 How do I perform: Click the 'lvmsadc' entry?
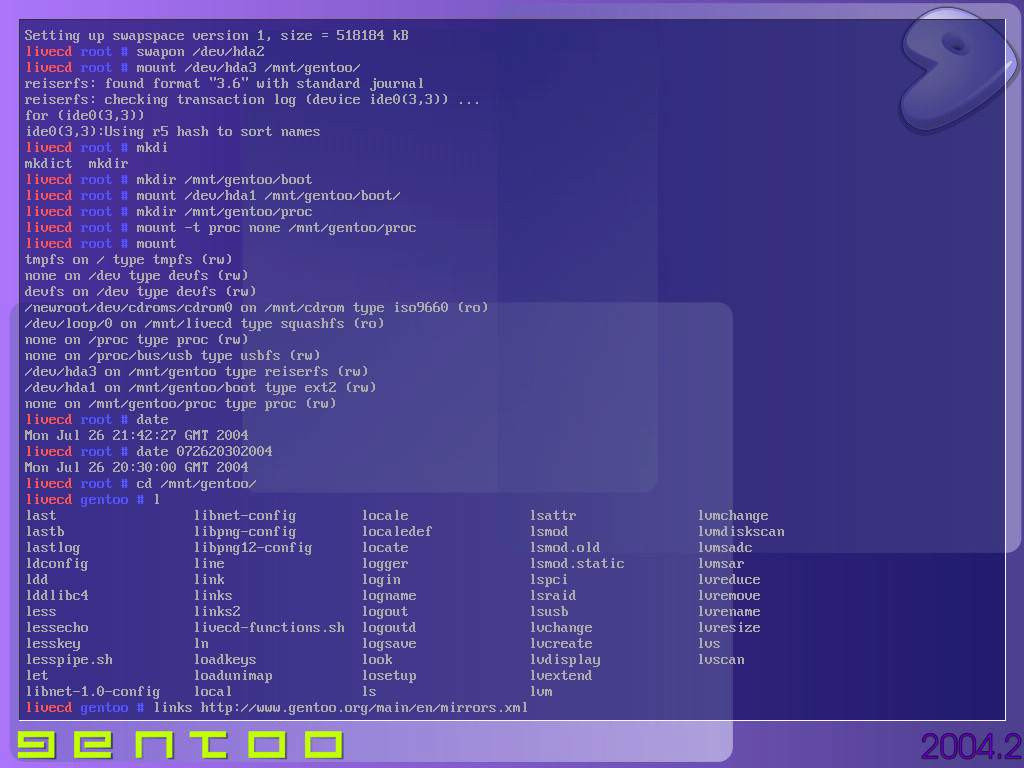[725, 548]
